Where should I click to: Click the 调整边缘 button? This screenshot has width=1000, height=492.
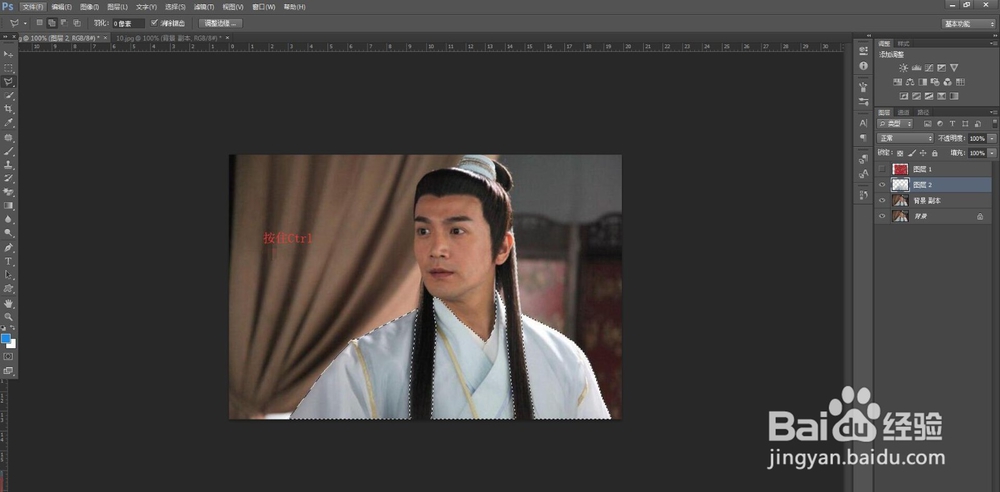[x=221, y=24]
